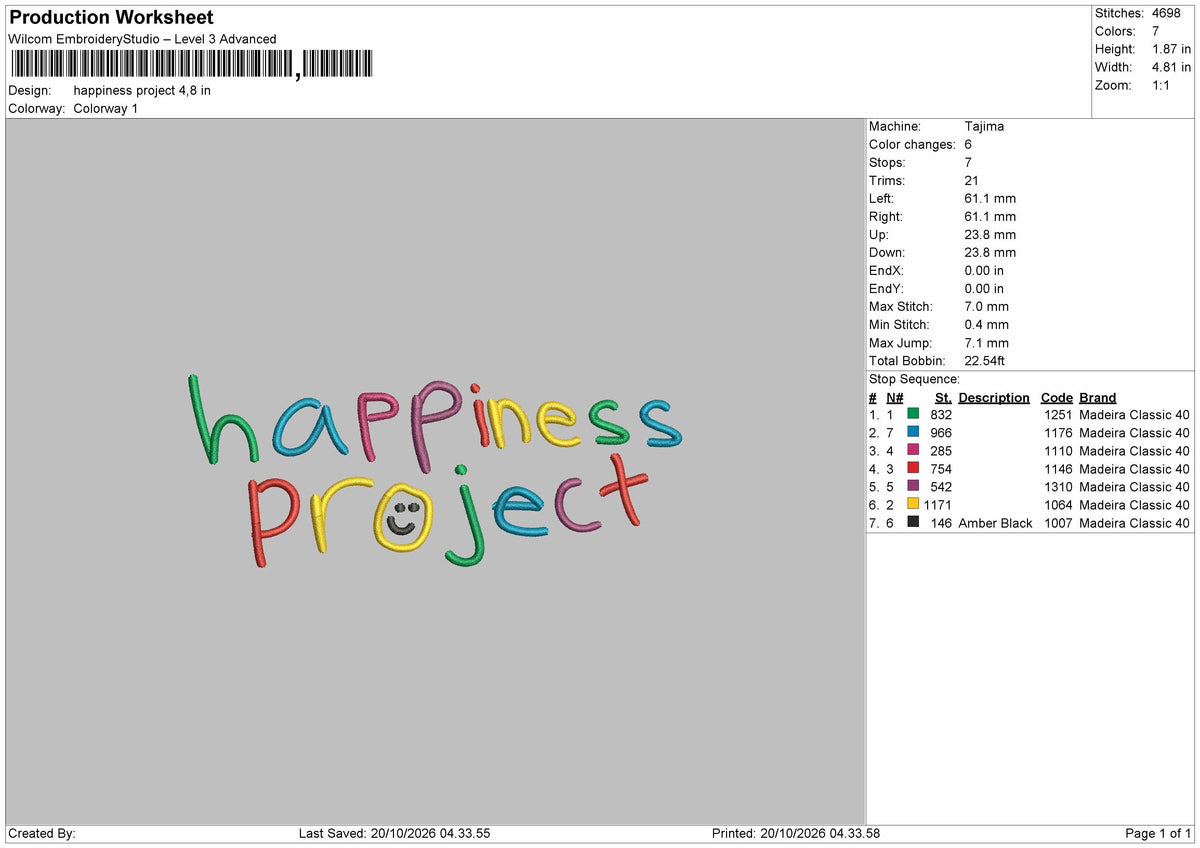Image resolution: width=1200 pixels, height=848 pixels.
Task: Click the pink swatch for thread 1110
Action: (x=913, y=450)
